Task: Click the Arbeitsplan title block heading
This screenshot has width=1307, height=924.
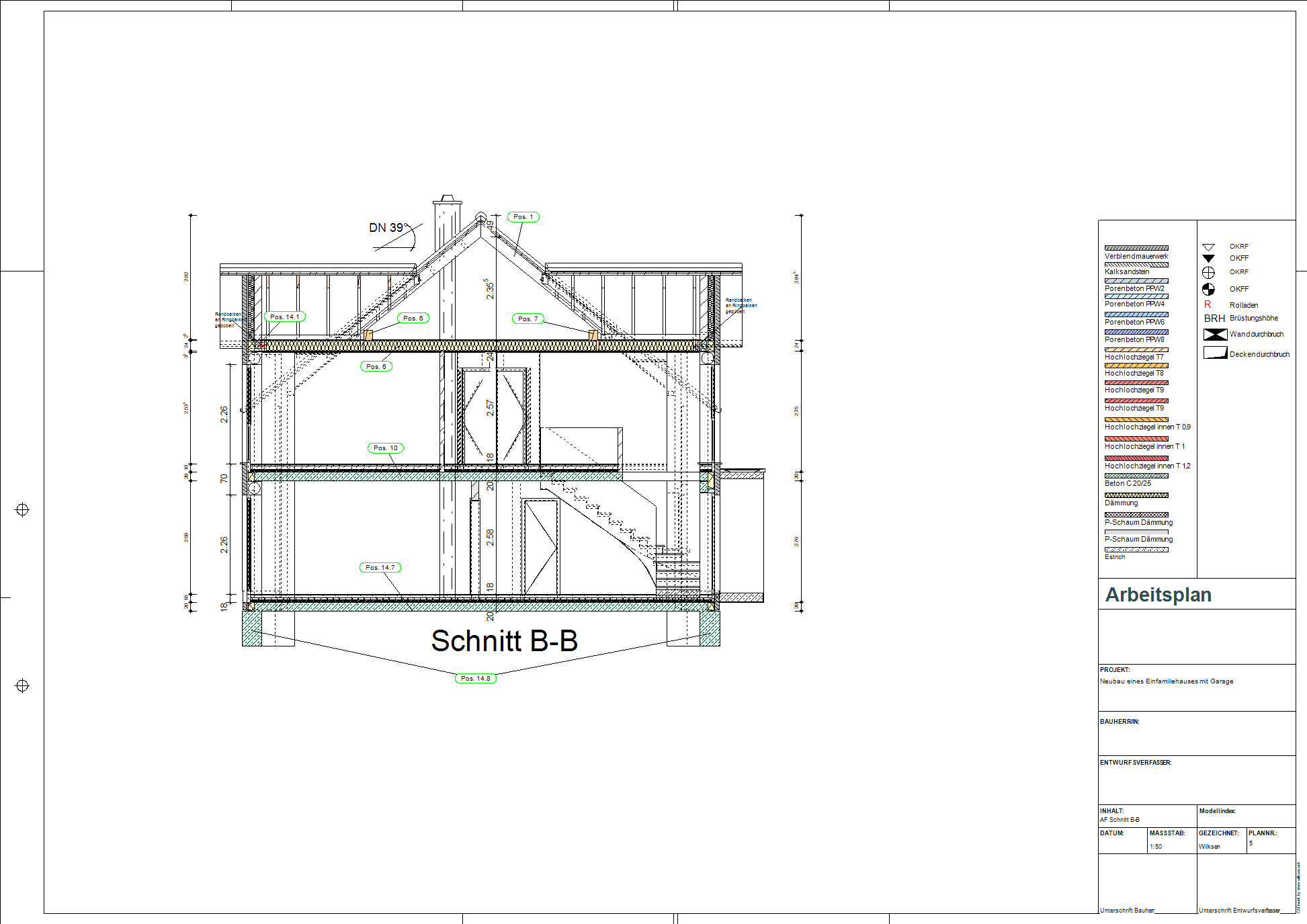Action: [x=1158, y=595]
